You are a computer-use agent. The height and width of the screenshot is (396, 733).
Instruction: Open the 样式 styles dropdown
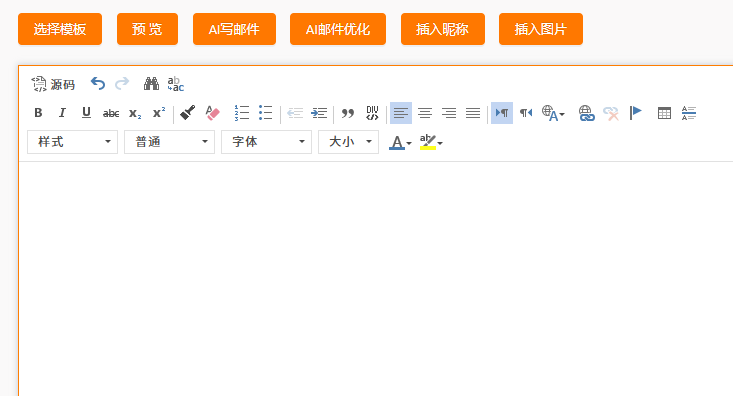click(x=72, y=142)
